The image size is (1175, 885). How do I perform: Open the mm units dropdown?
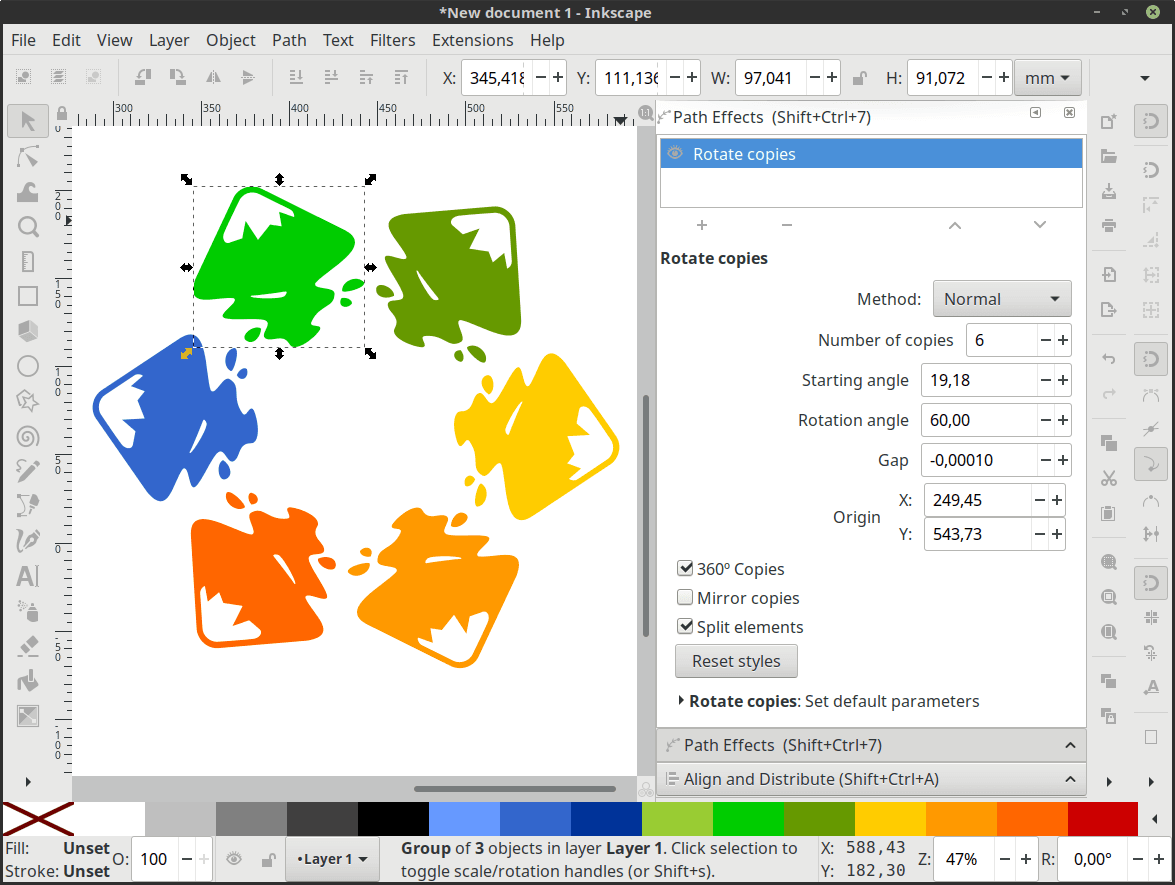click(1047, 78)
